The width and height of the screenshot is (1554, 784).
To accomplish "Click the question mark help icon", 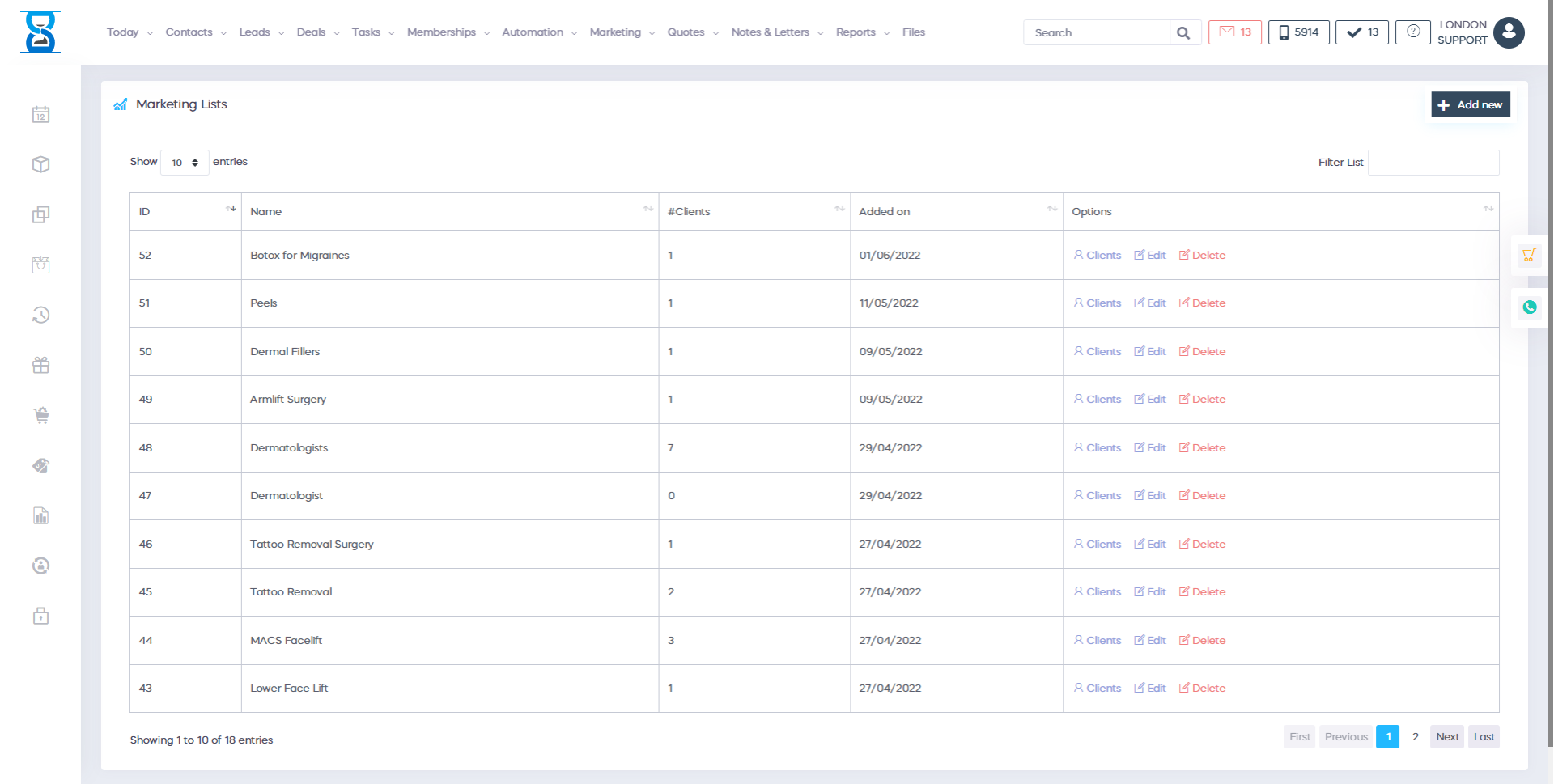I will [x=1412, y=32].
